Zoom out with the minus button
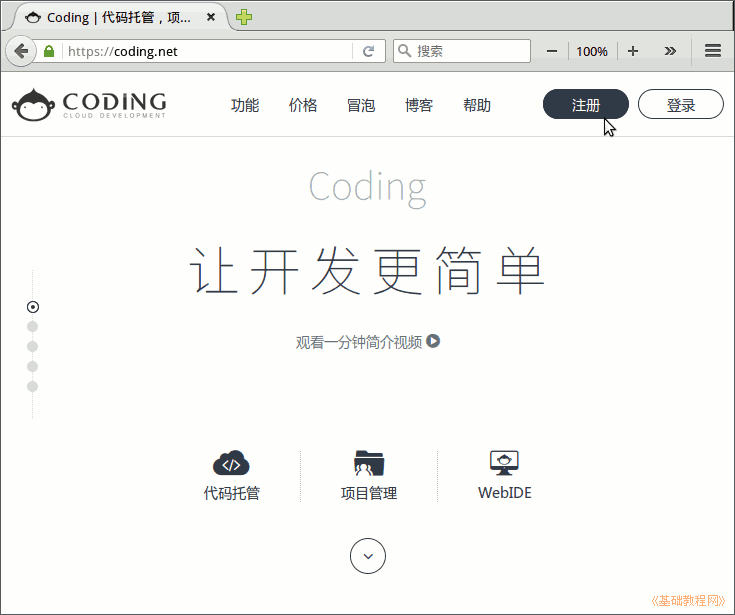 (552, 51)
